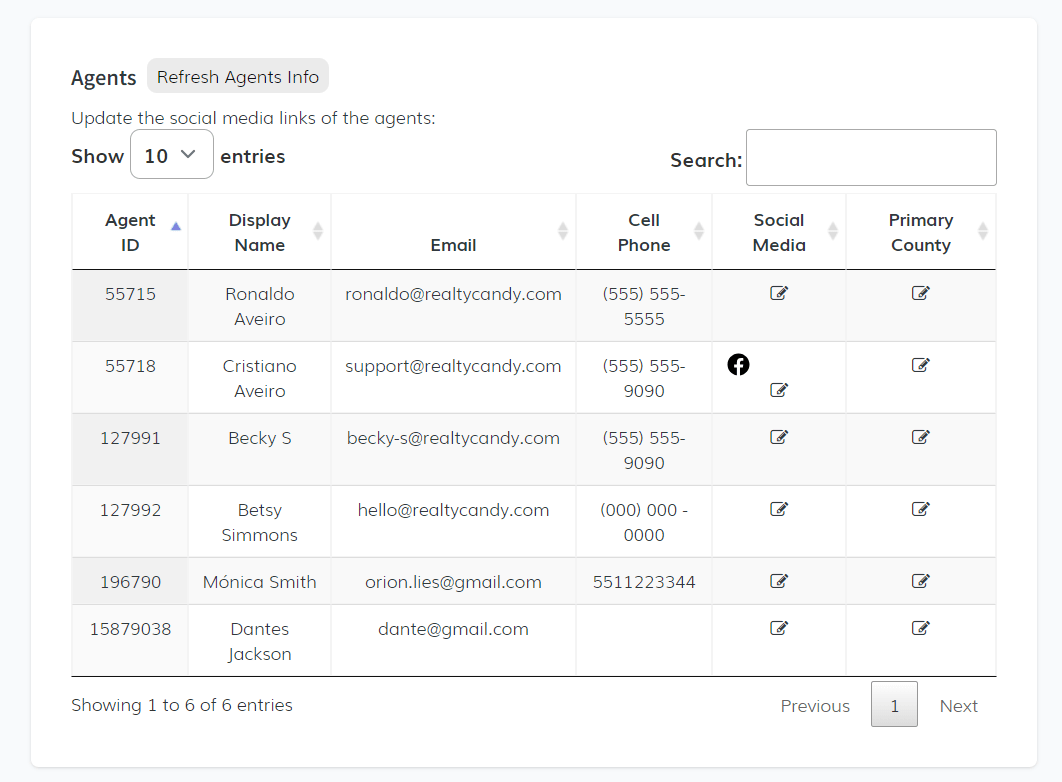Viewport: 1062px width, 782px height.
Task: Edit social media for Betsy Simmons
Action: pyautogui.click(x=779, y=509)
